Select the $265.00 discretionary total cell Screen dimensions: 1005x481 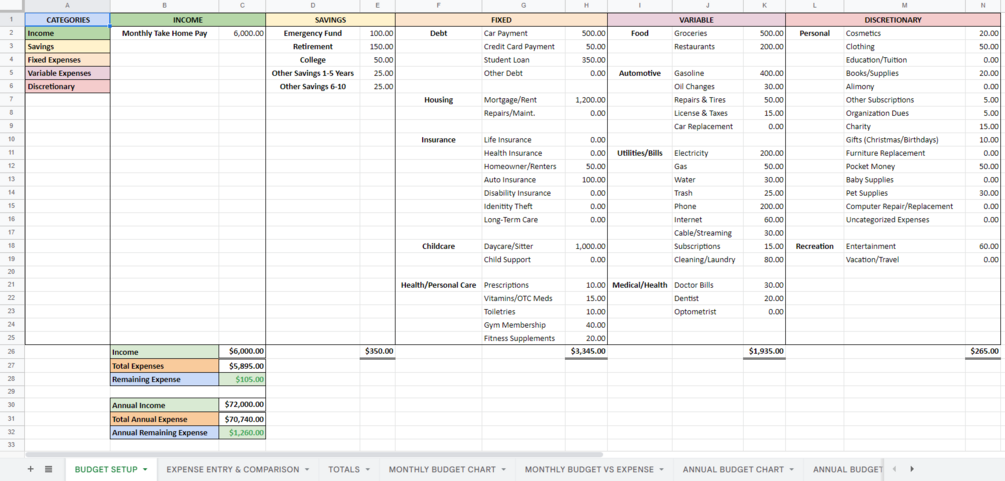point(983,351)
